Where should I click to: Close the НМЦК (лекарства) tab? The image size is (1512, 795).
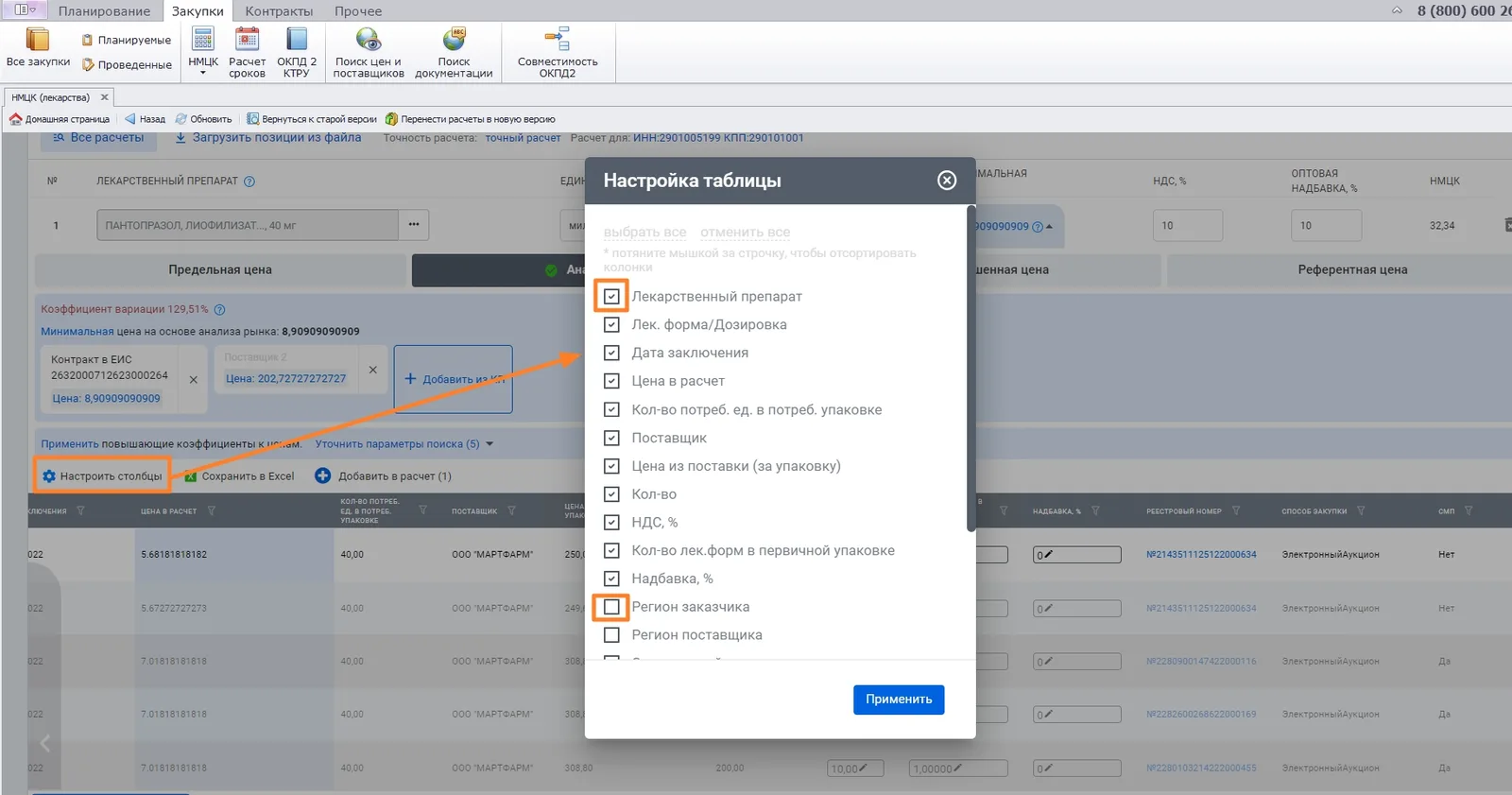tap(105, 97)
